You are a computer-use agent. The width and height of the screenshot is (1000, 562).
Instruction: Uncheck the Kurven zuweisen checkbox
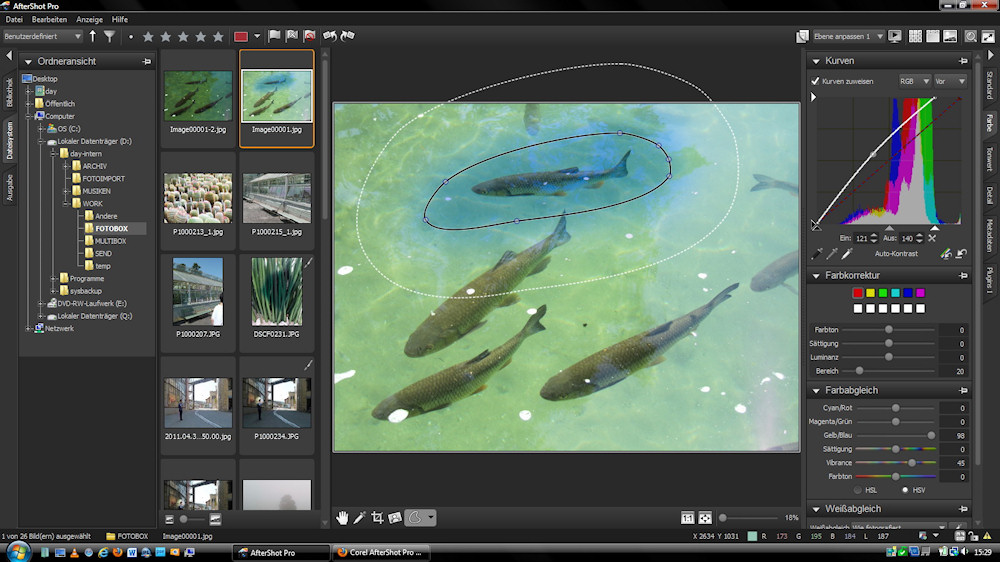click(x=815, y=81)
